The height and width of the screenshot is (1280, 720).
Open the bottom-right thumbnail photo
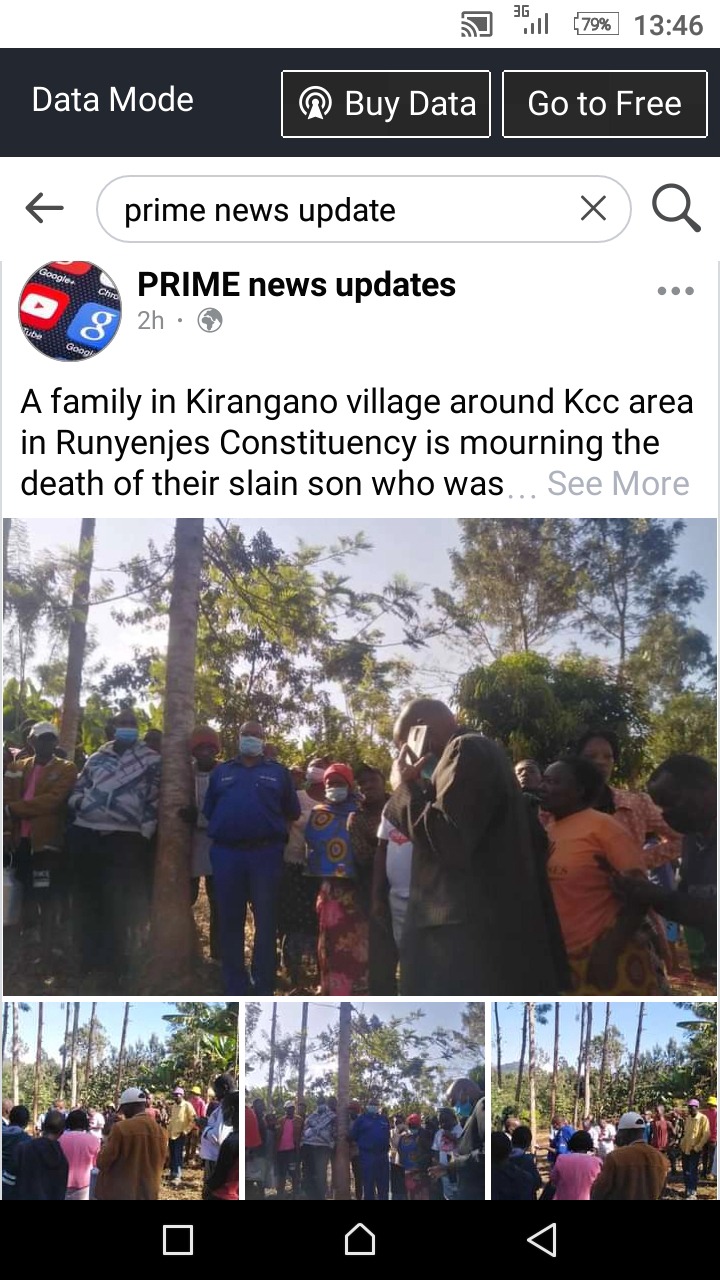tap(604, 1100)
